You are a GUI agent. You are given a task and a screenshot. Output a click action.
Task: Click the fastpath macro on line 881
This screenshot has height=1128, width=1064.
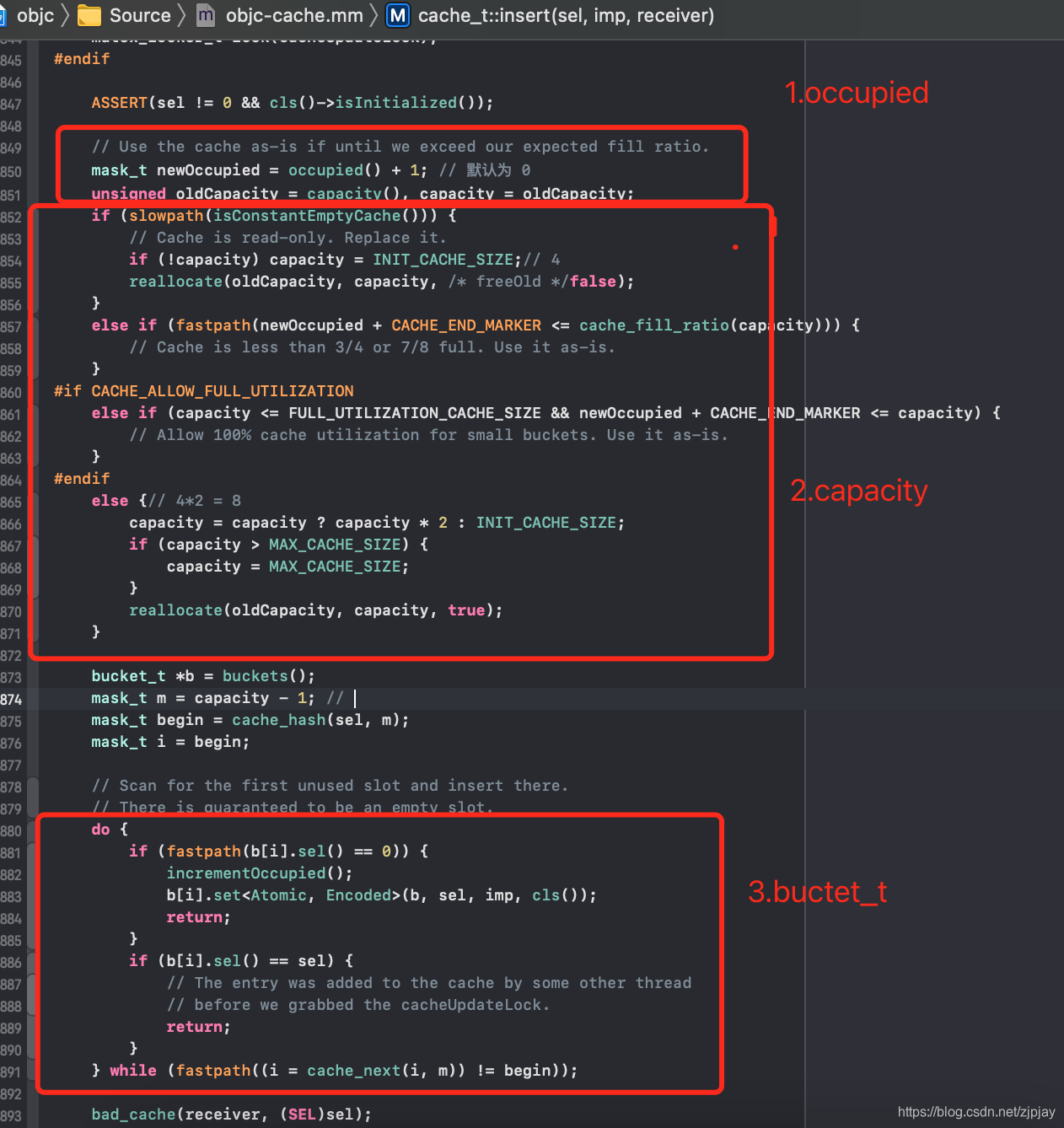(x=204, y=851)
